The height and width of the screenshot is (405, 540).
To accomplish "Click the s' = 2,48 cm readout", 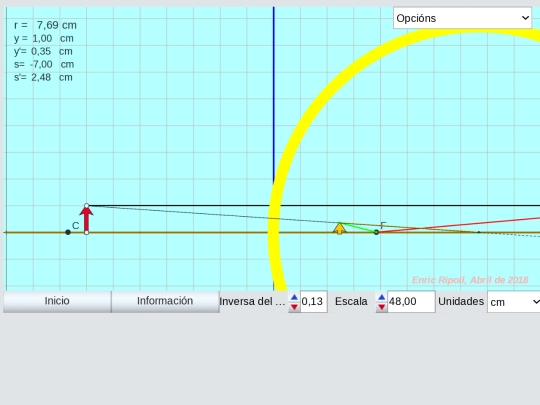I will pyautogui.click(x=43, y=77).
